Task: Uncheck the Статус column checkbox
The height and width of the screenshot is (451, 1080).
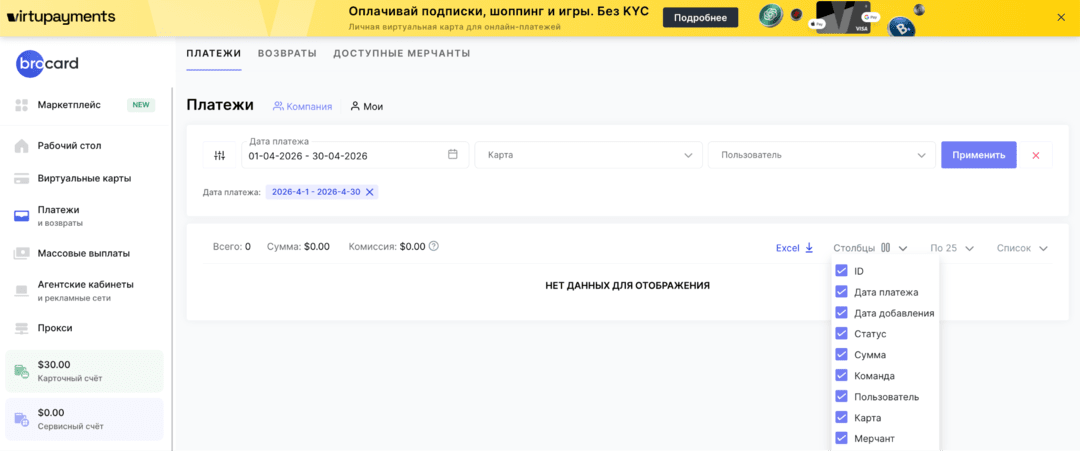Action: 841,333
